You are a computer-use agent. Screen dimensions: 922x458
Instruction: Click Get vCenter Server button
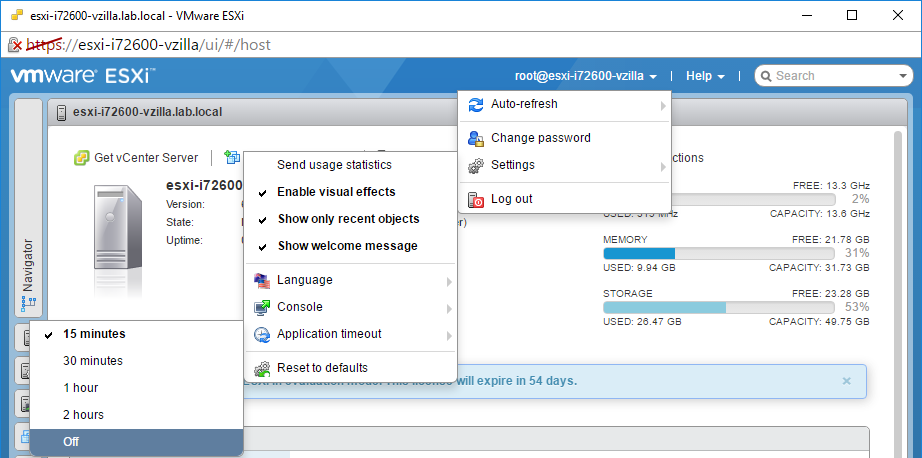pyautogui.click(x=136, y=158)
